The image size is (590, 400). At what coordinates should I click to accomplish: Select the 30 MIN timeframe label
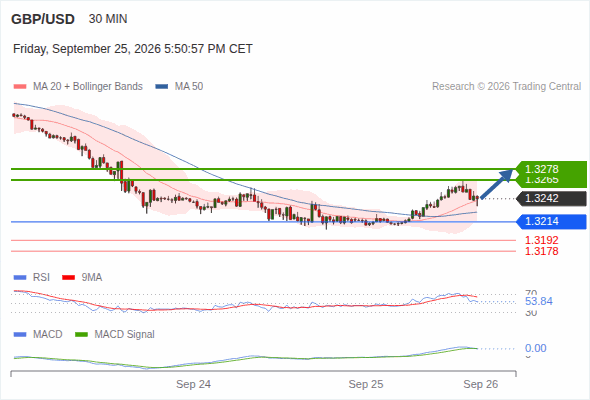(x=108, y=19)
